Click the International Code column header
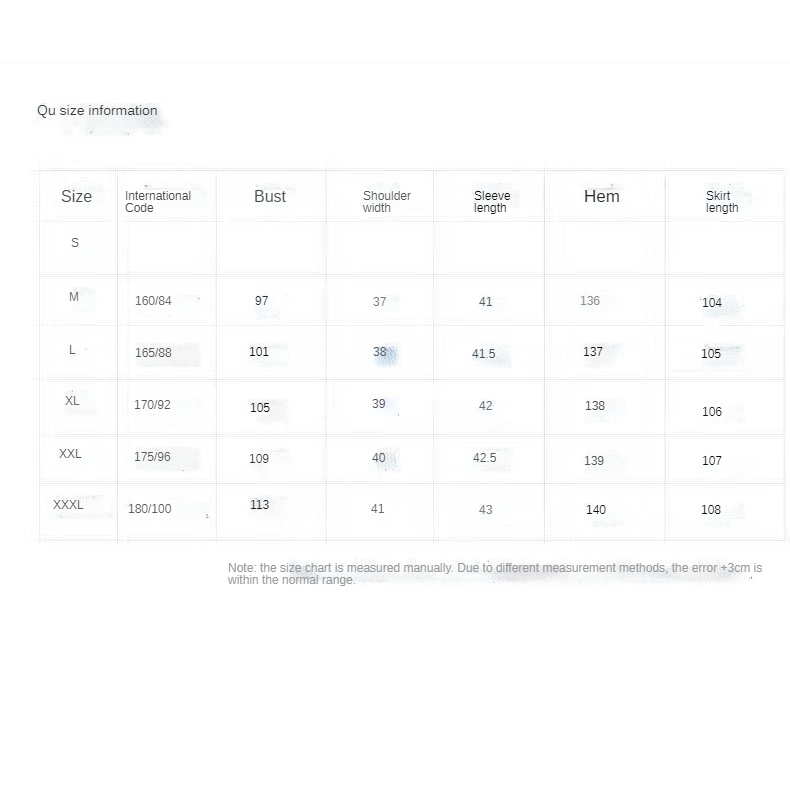 (157, 202)
